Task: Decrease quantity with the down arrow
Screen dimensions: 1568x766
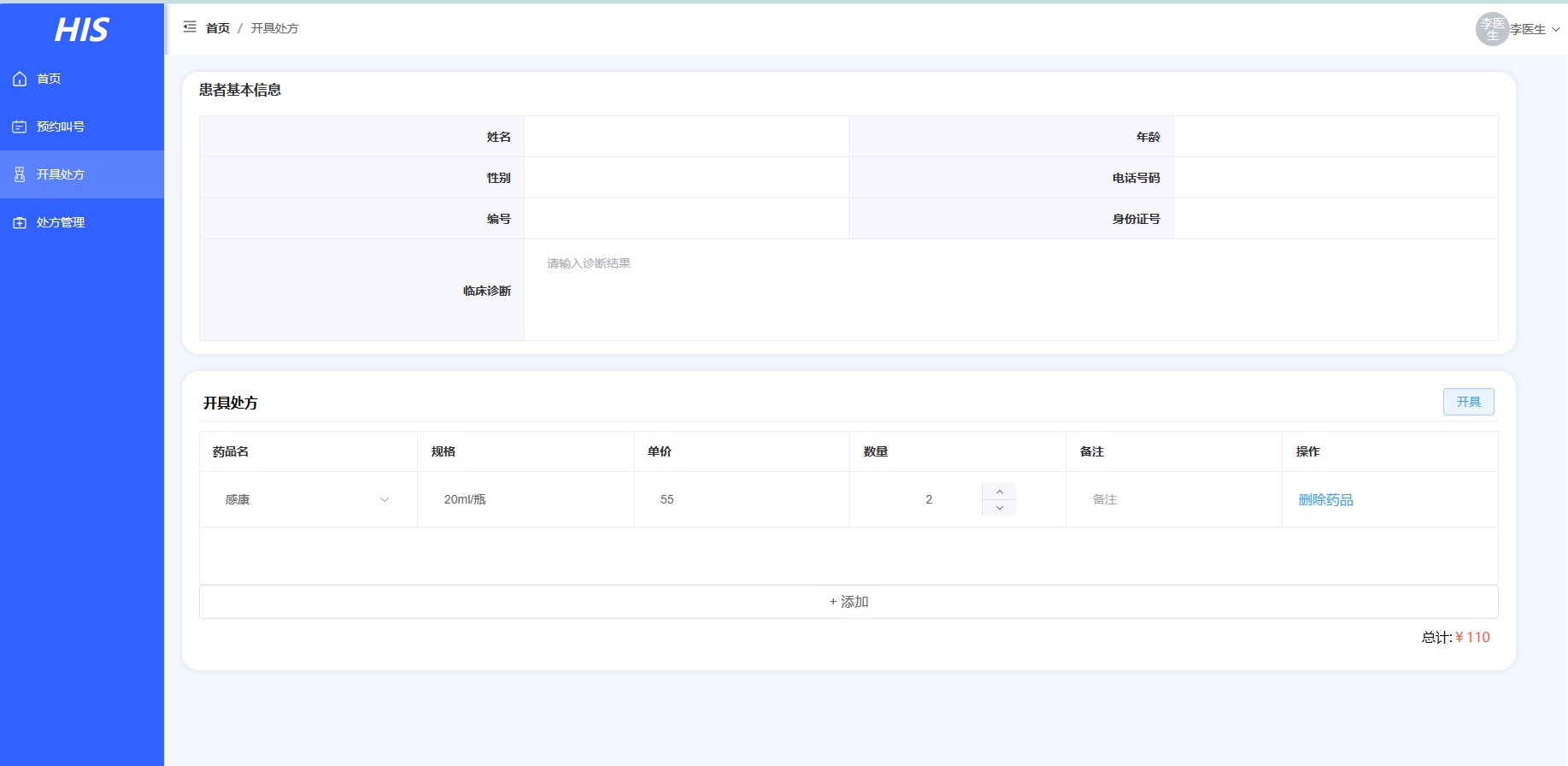Action: [999, 508]
